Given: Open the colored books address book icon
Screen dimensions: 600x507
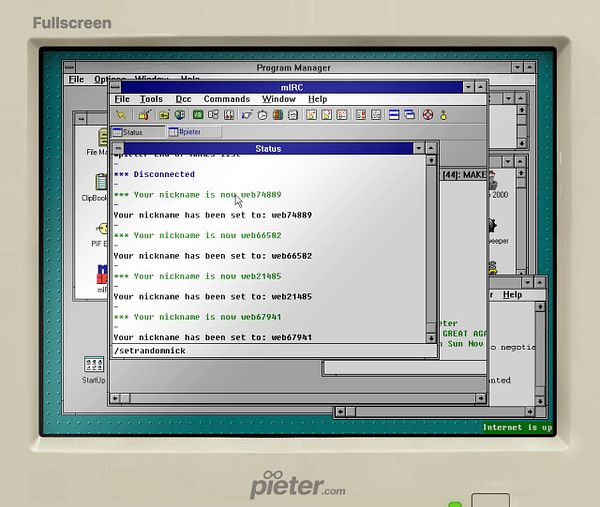Looking at the screenshot, I should tap(278, 115).
